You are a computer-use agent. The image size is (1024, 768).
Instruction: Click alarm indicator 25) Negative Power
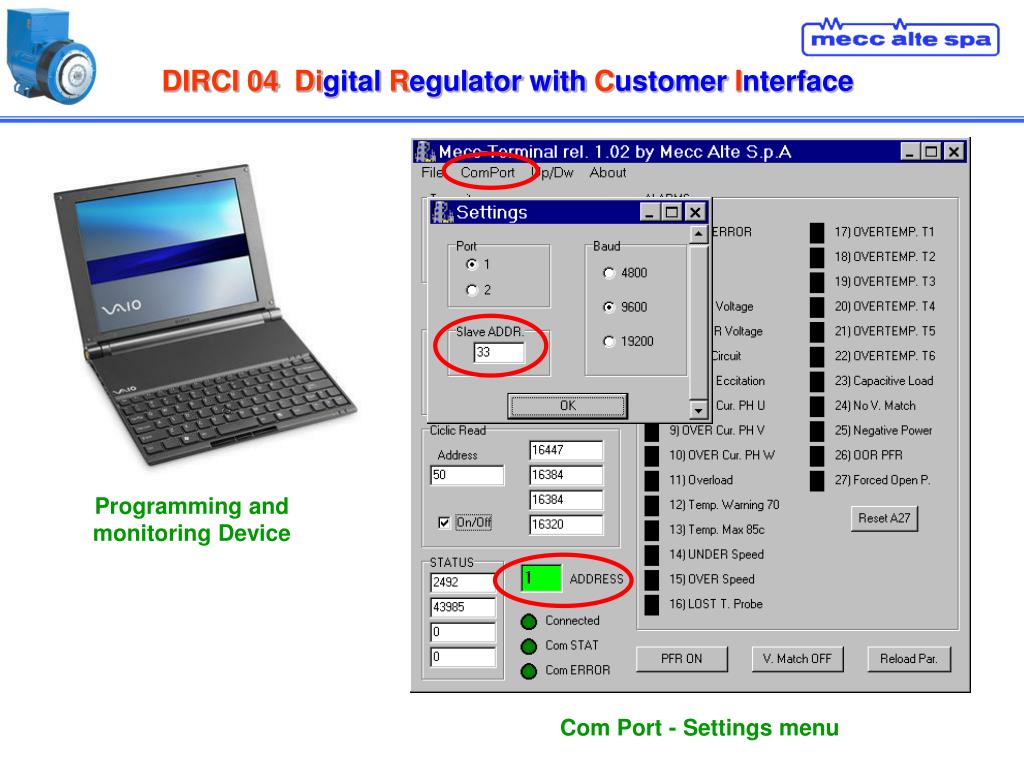click(x=816, y=431)
